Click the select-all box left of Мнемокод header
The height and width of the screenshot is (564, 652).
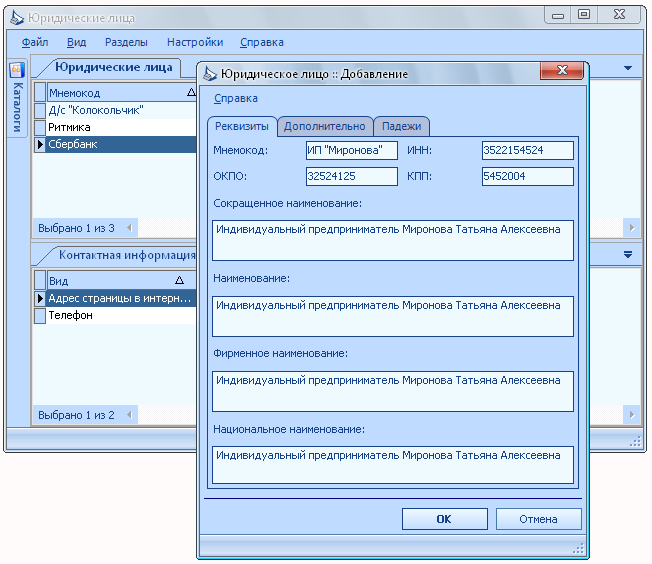click(40, 92)
